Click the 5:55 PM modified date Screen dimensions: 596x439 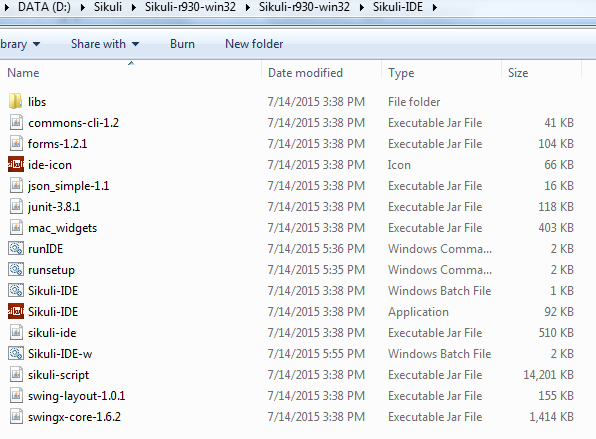coord(316,354)
